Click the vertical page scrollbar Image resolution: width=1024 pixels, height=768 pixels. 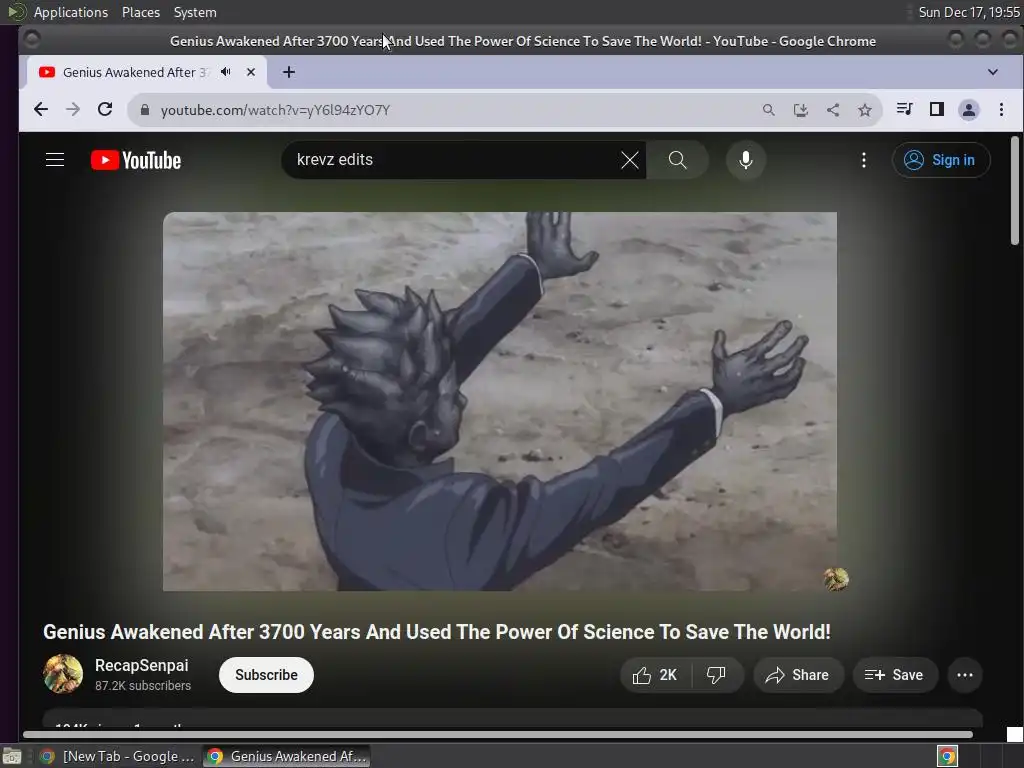(x=1014, y=191)
